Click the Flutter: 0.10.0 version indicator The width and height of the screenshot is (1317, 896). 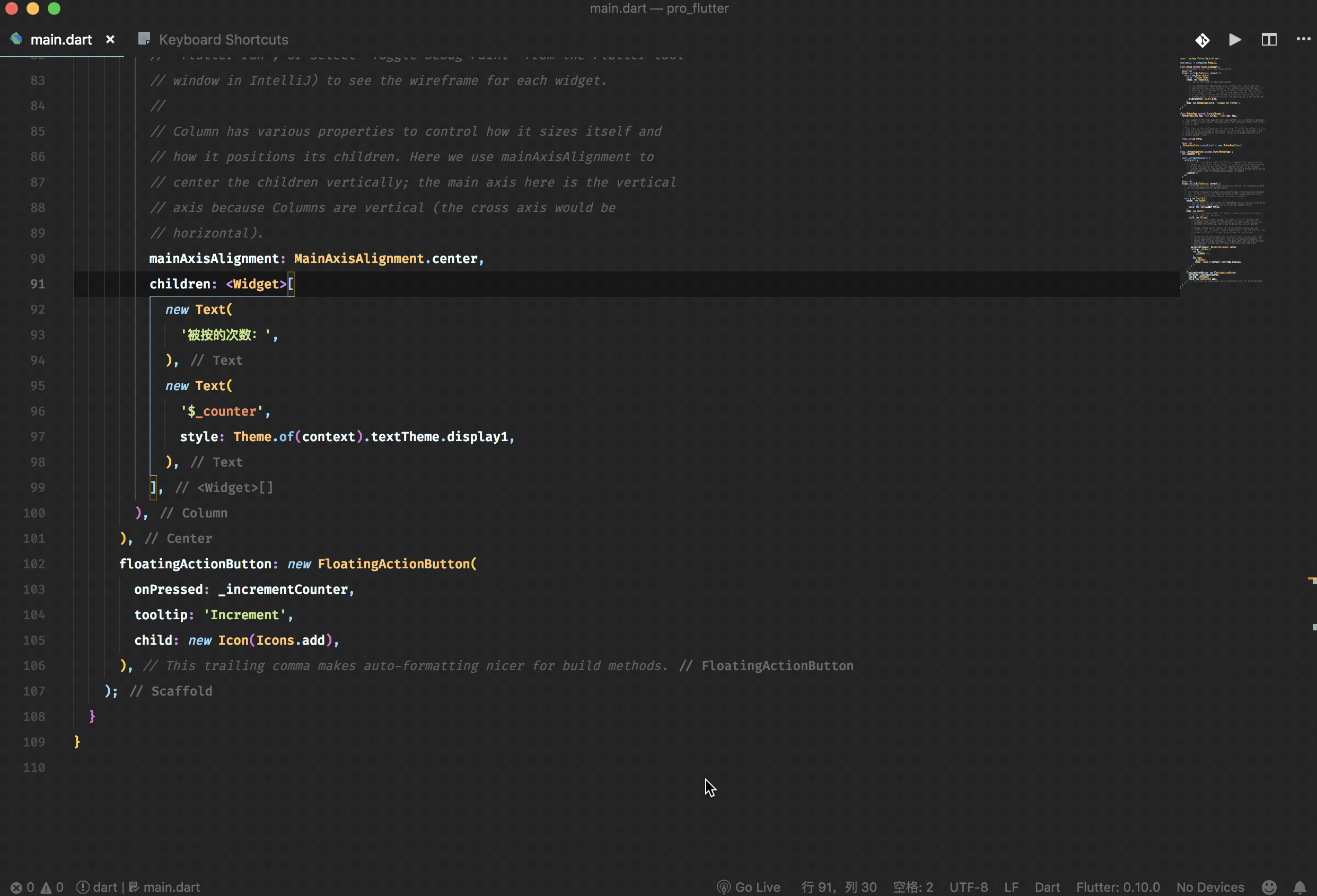(1118, 887)
